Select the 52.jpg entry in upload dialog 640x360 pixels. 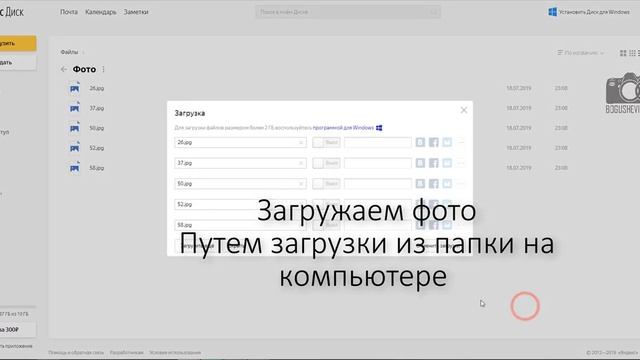[240, 204]
